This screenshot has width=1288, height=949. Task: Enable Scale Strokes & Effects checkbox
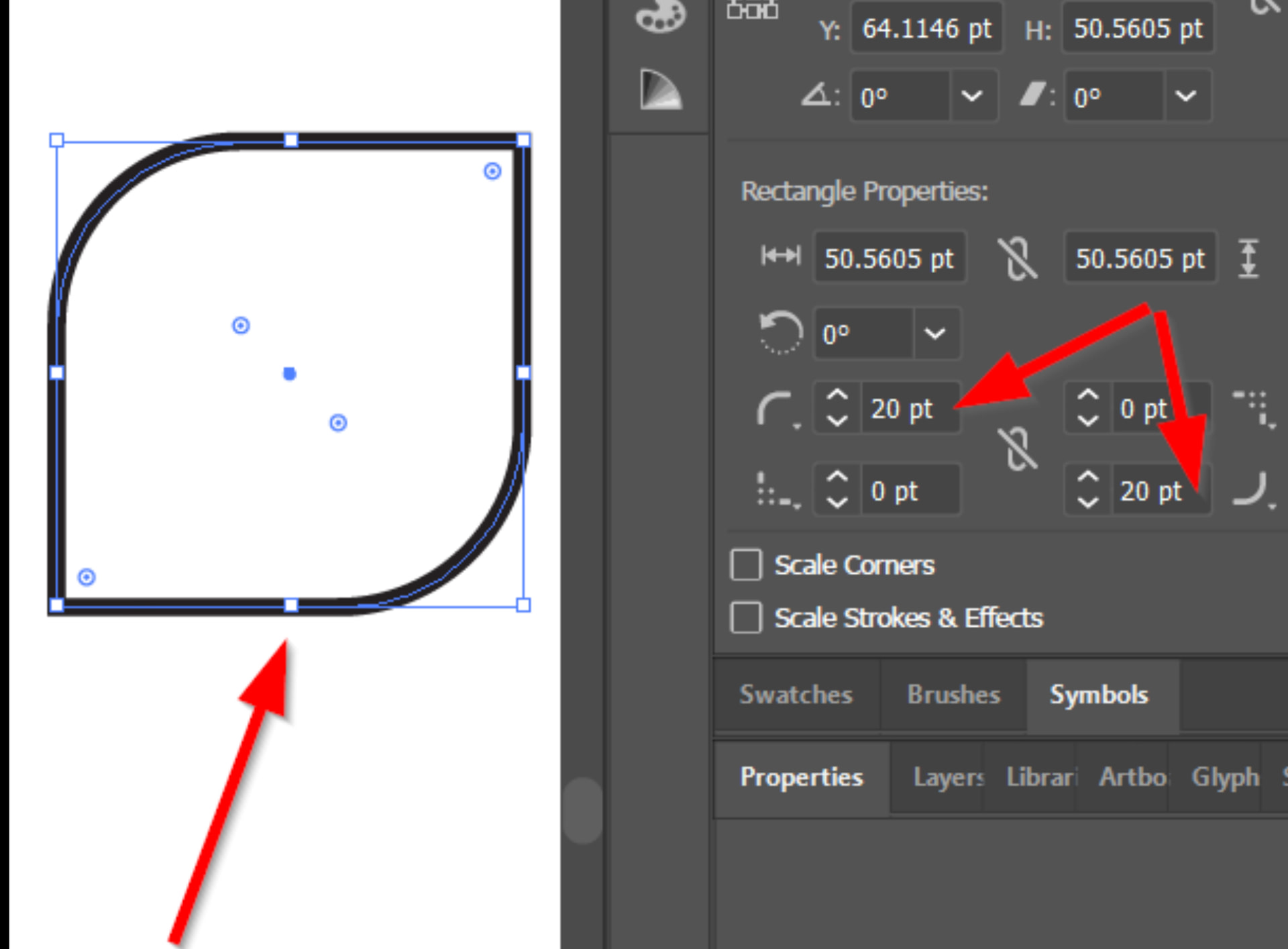point(746,617)
